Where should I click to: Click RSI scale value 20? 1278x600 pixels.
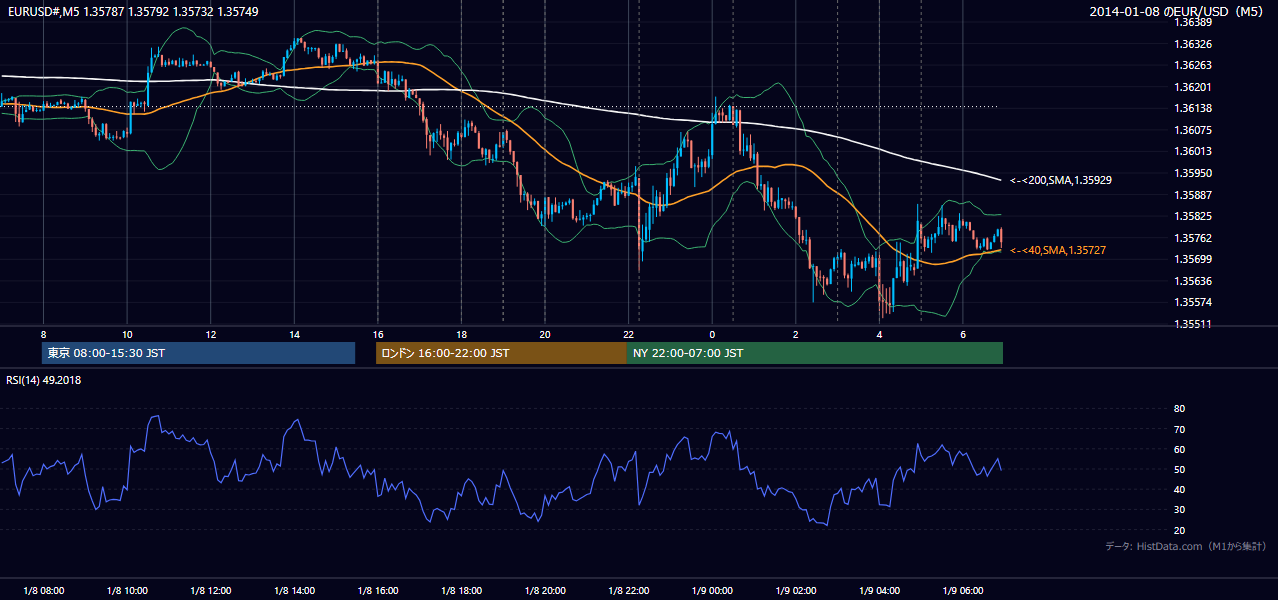pyautogui.click(x=1179, y=530)
